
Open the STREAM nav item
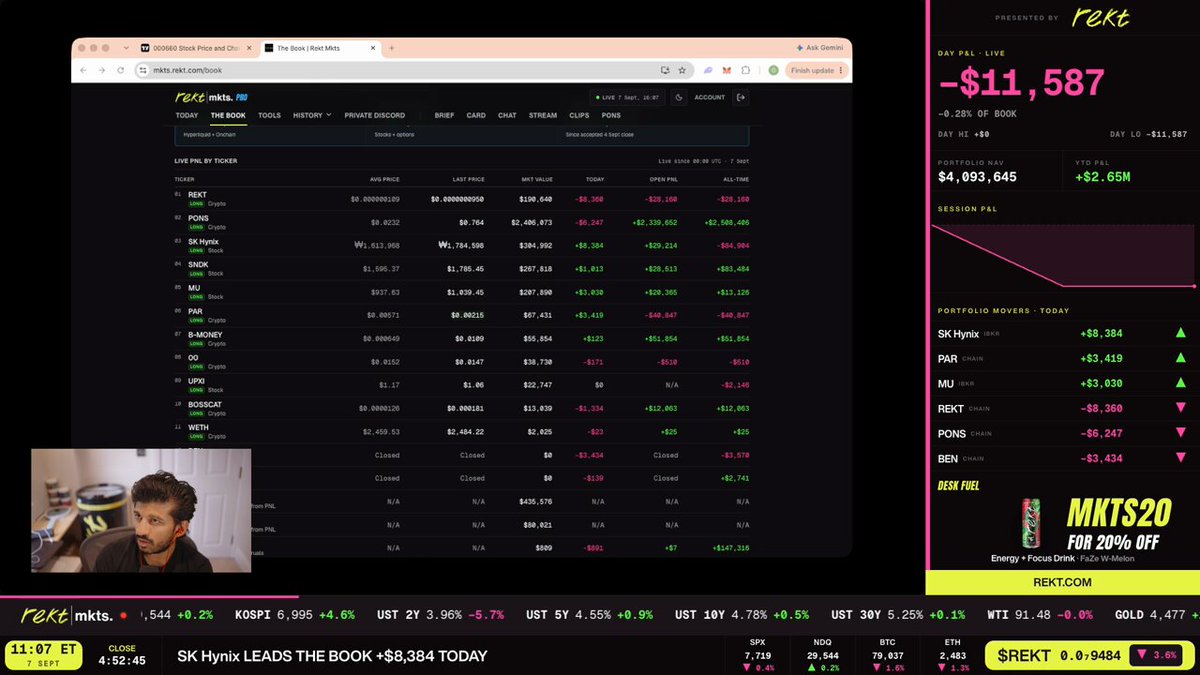(x=543, y=115)
